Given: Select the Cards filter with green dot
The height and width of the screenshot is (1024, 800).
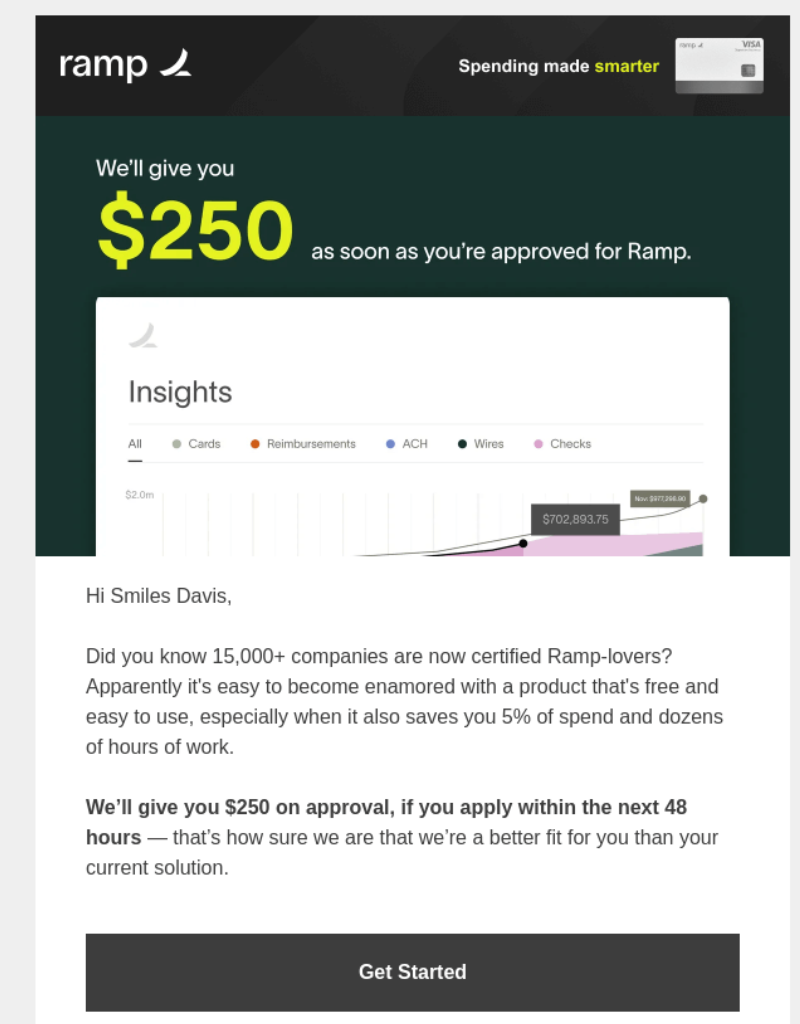Looking at the screenshot, I should pos(196,444).
